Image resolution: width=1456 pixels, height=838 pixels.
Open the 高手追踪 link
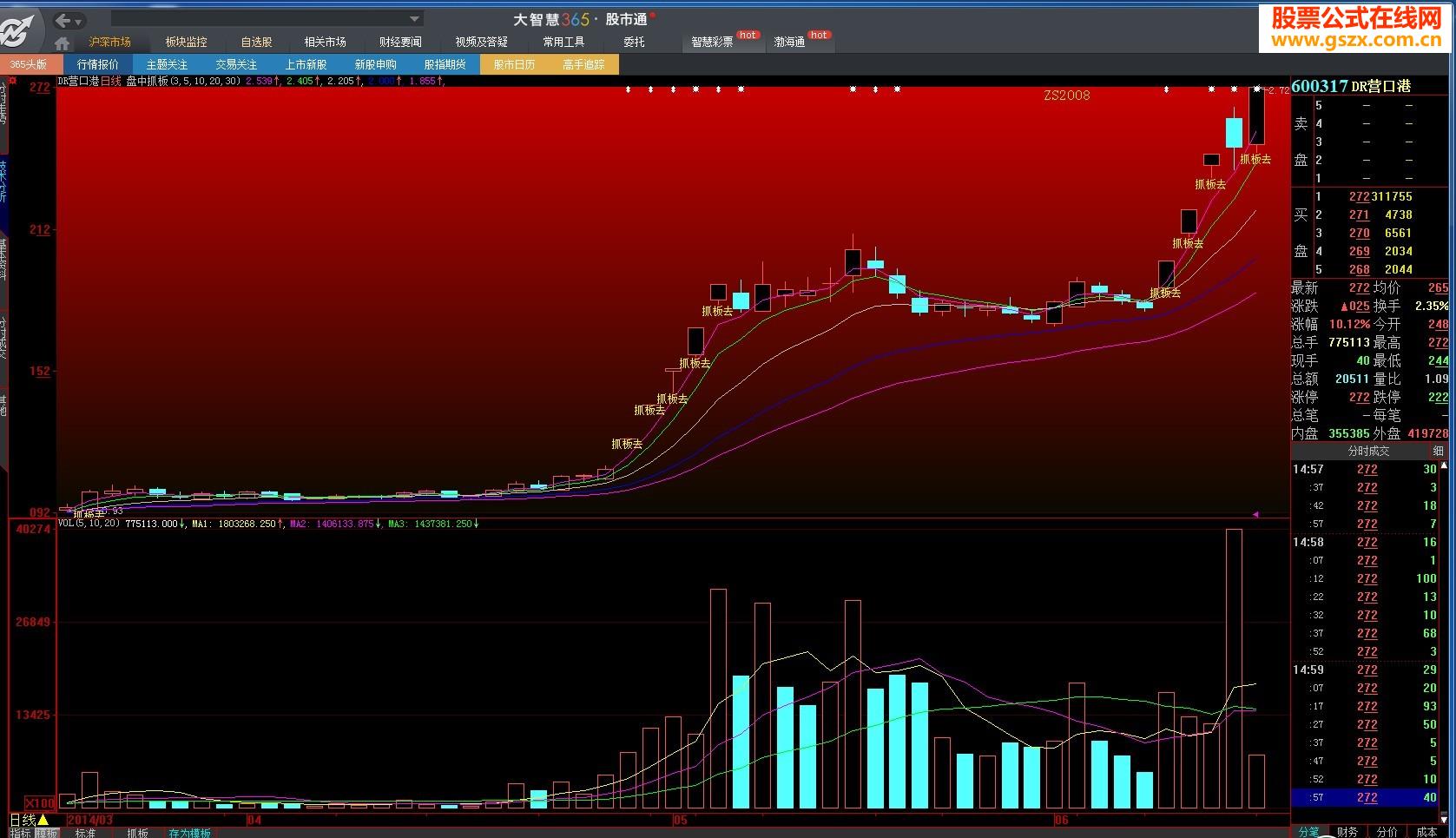[583, 64]
